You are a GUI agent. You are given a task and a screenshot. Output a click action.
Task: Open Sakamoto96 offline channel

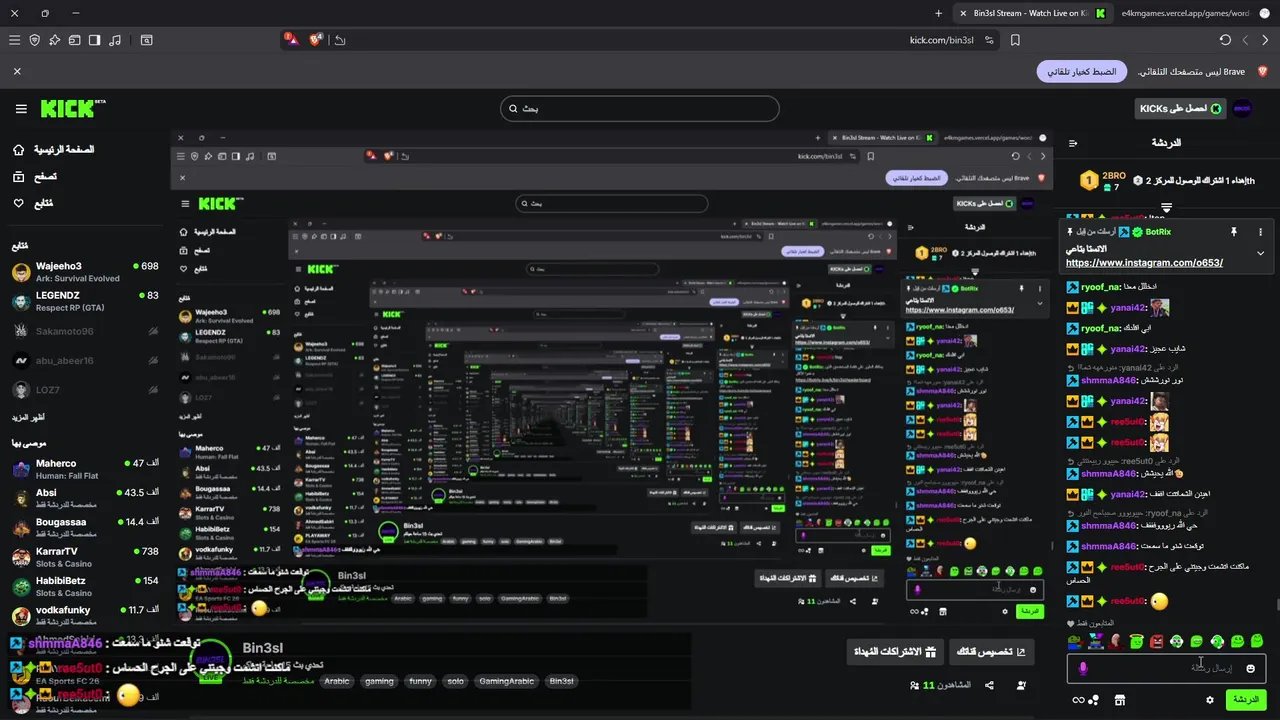point(85,331)
